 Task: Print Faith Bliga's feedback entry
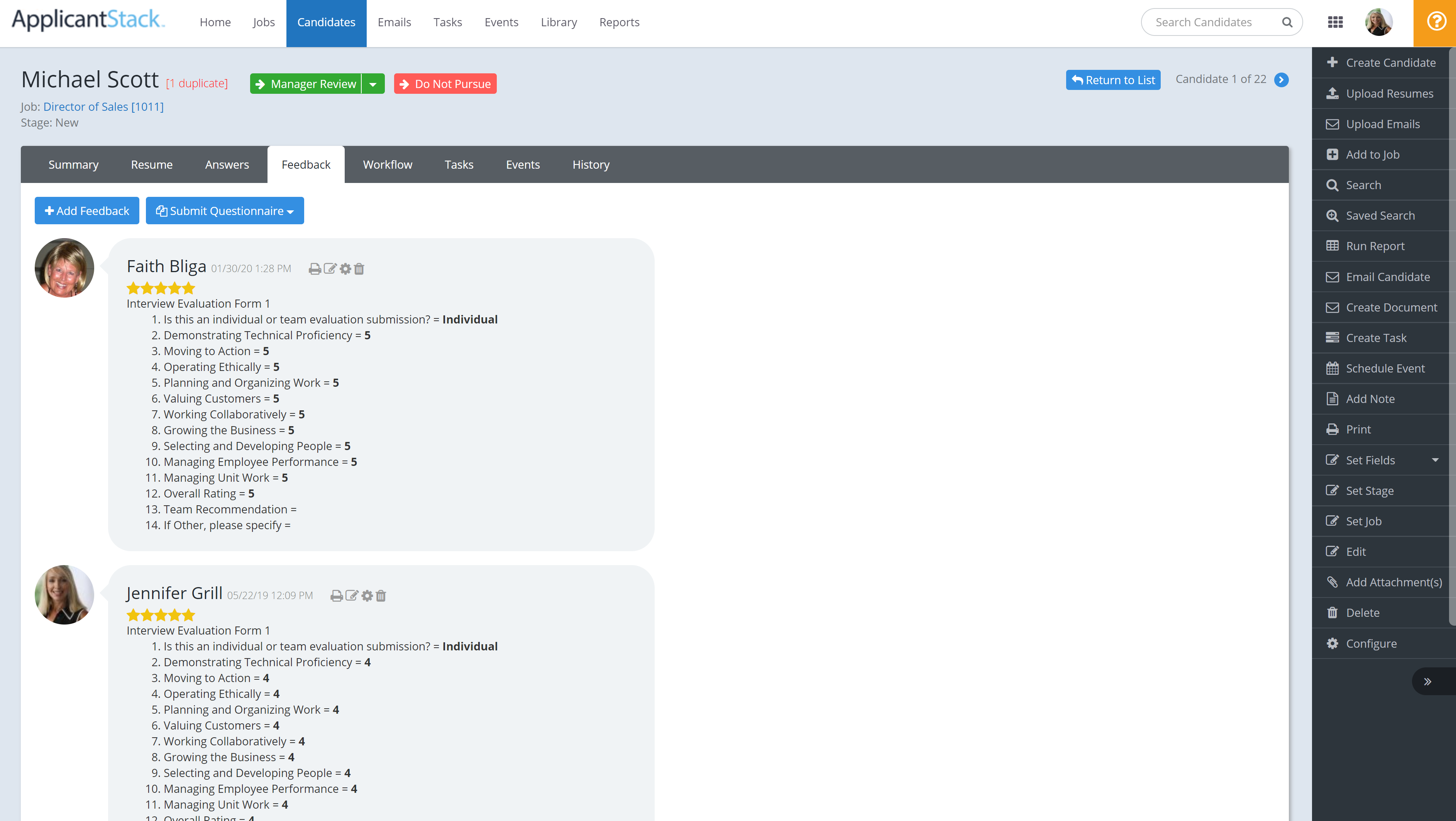point(315,269)
